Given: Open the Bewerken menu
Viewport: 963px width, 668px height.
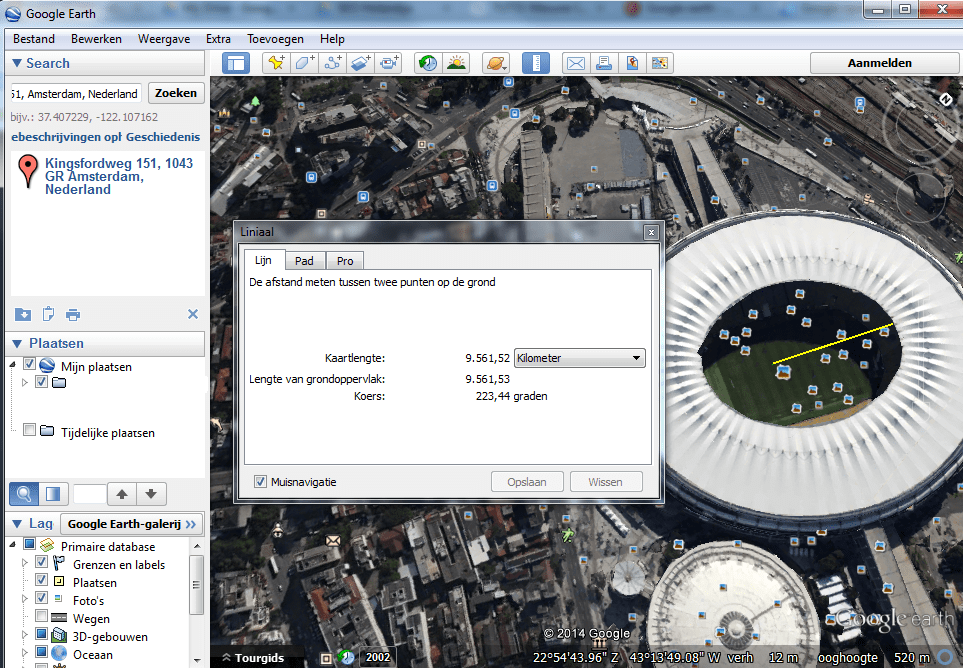Looking at the screenshot, I should click(x=96, y=39).
